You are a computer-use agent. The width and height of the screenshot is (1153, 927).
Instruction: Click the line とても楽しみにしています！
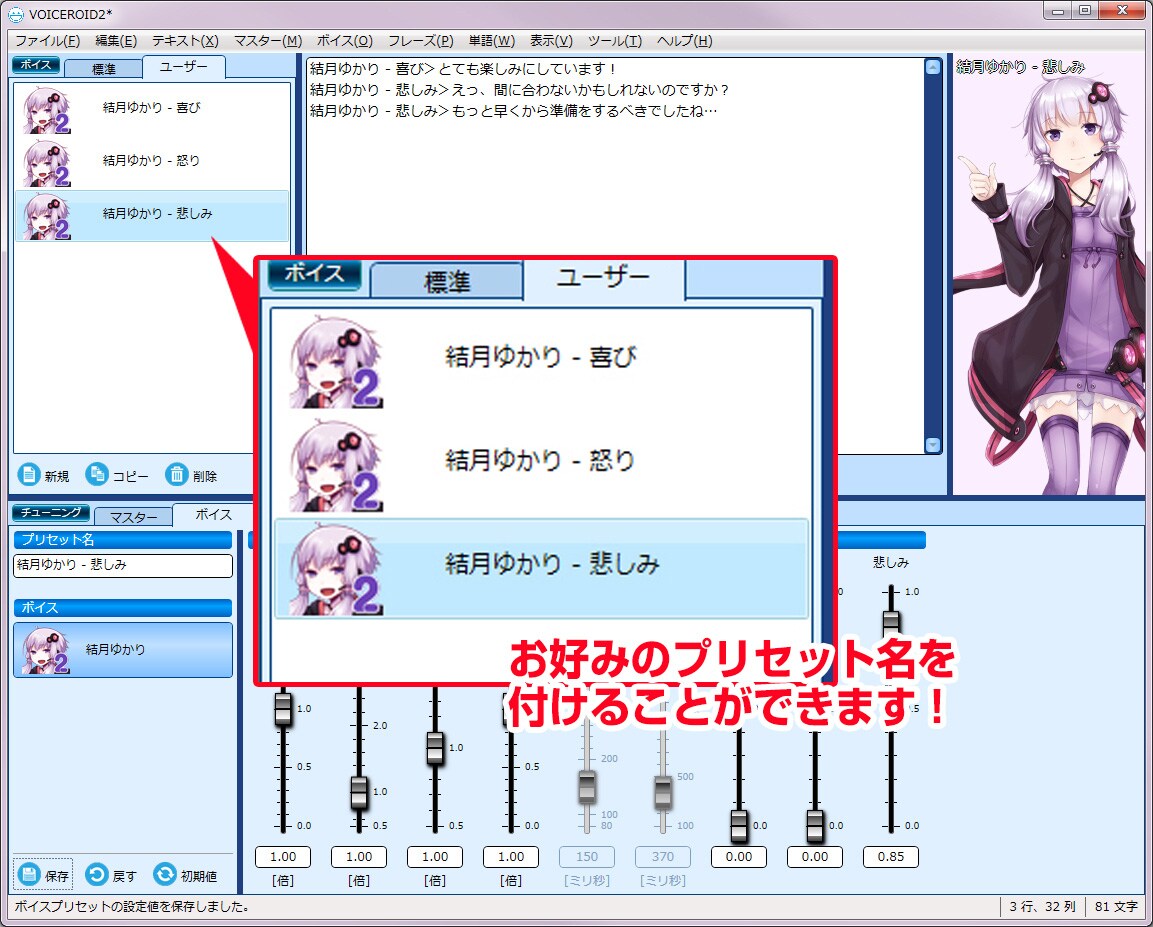pos(527,69)
